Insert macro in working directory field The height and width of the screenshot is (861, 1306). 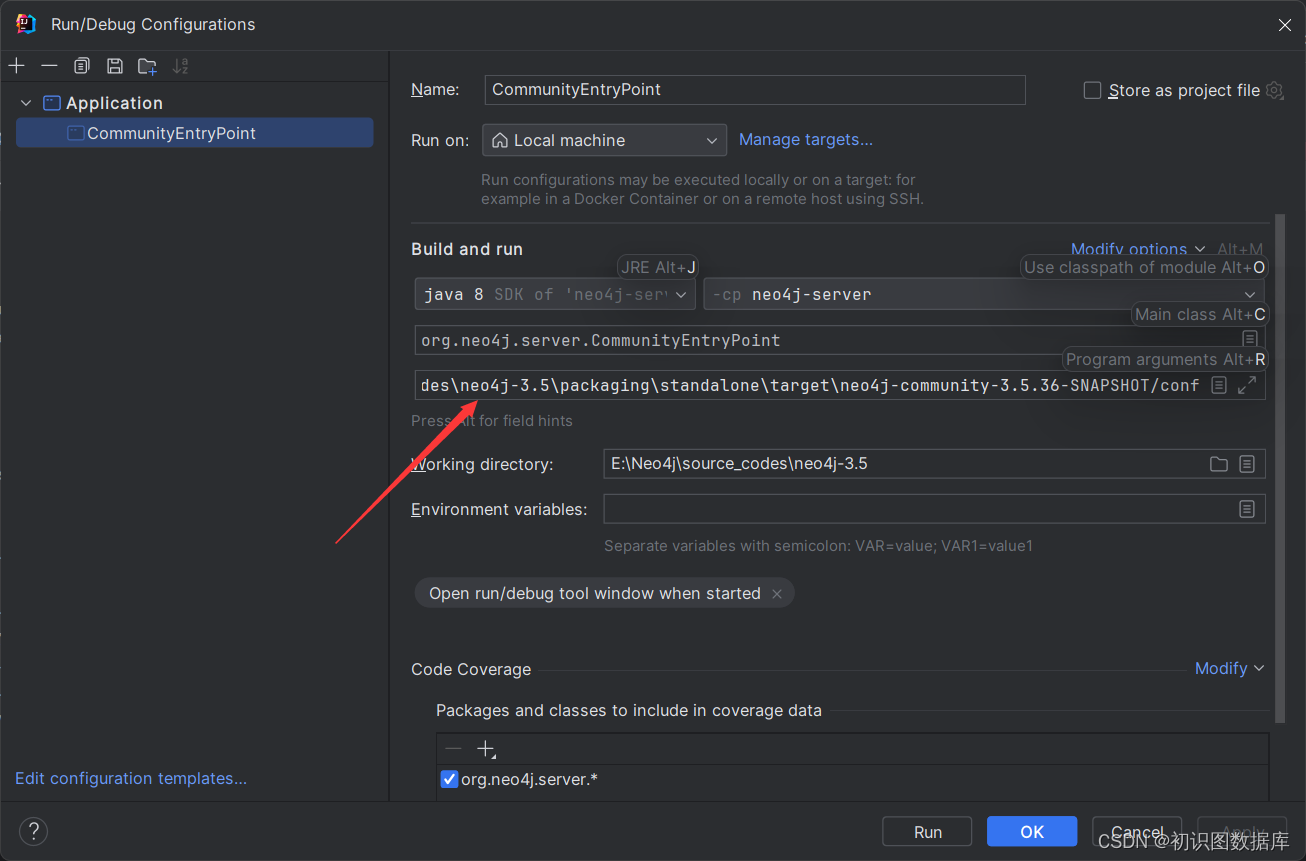1247,464
